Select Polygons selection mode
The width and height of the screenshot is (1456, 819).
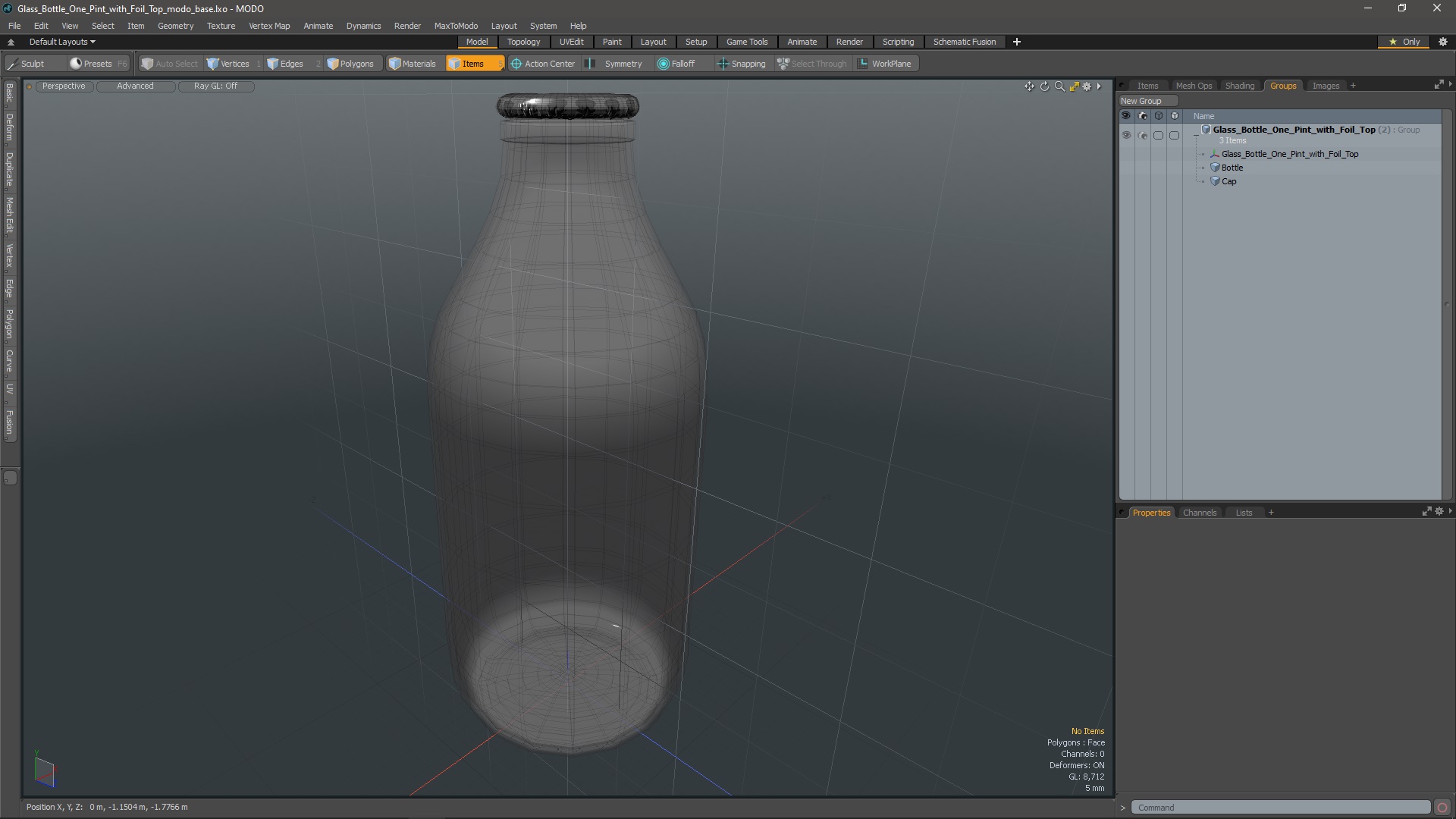[350, 64]
